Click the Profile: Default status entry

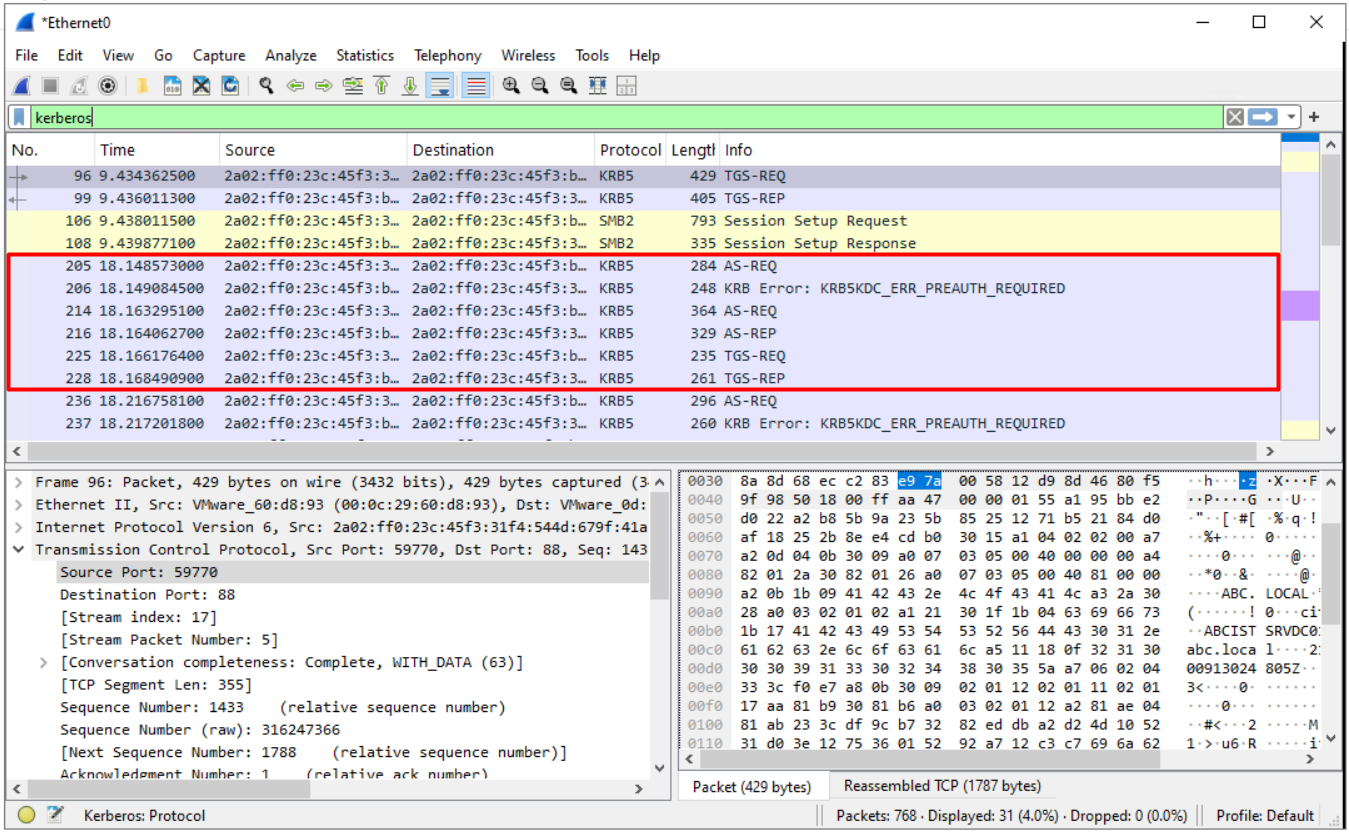point(1265,816)
